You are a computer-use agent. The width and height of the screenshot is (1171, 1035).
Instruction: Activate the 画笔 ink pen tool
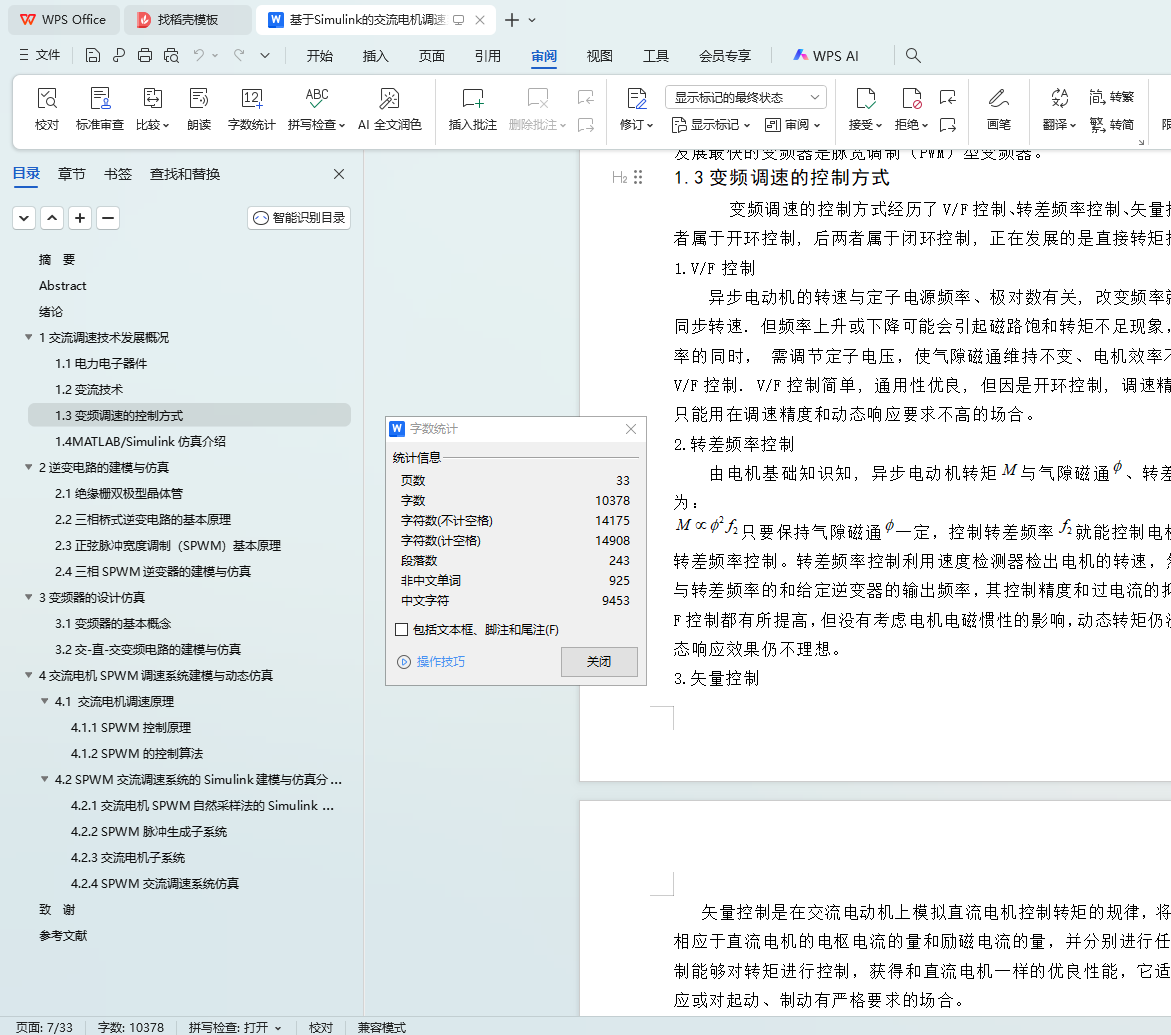(998, 109)
